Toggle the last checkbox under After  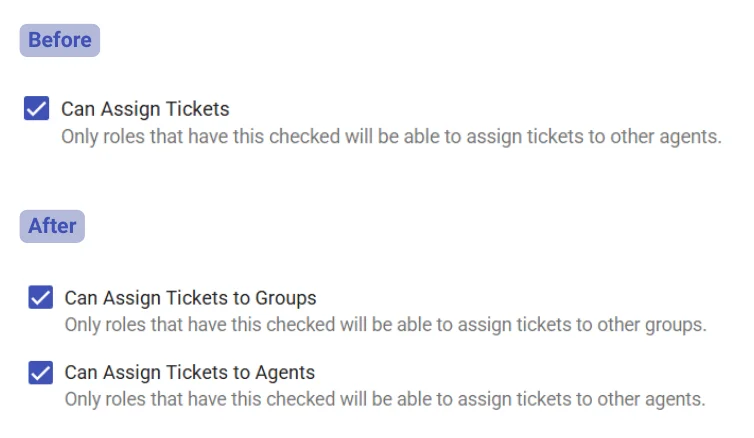41,373
